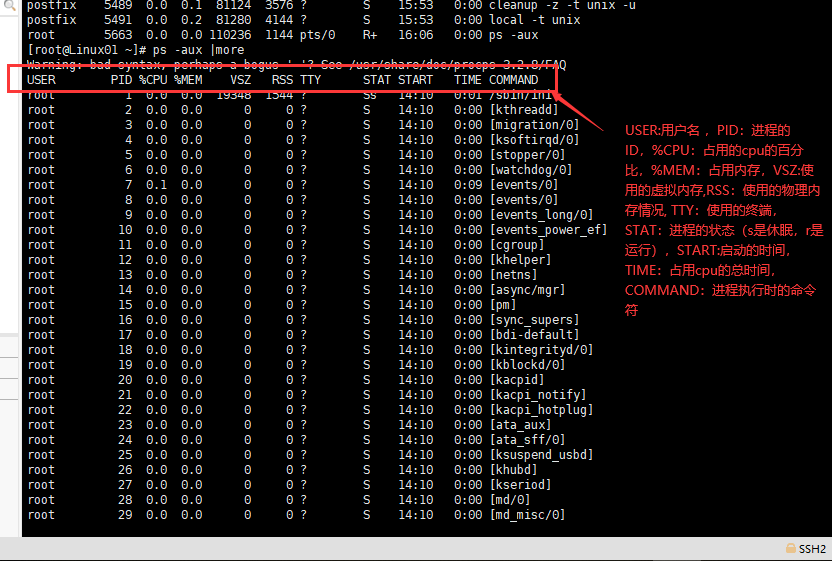Viewport: 832px width, 561px height.
Task: Click the [khelper] process name
Action: pos(521,260)
